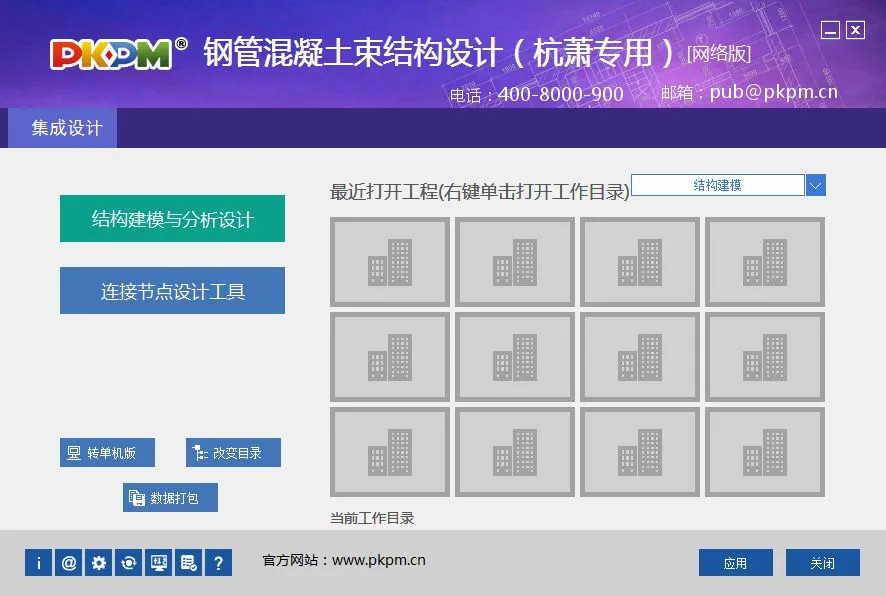Image resolution: width=886 pixels, height=596 pixels.
Task: Open 结构建模与分析设计 module
Action: [172, 219]
